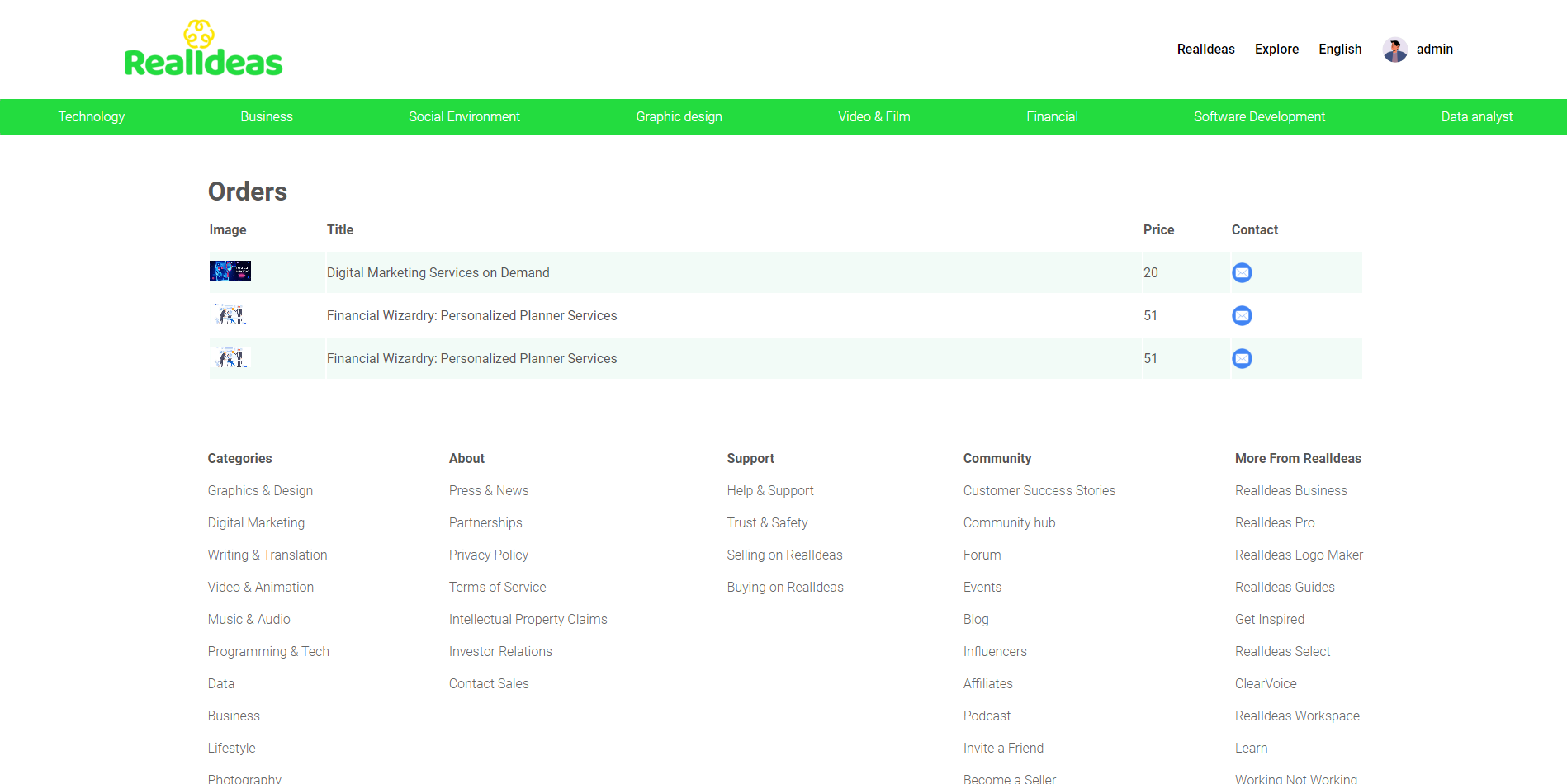Open Explore in the header

pos(1276,50)
